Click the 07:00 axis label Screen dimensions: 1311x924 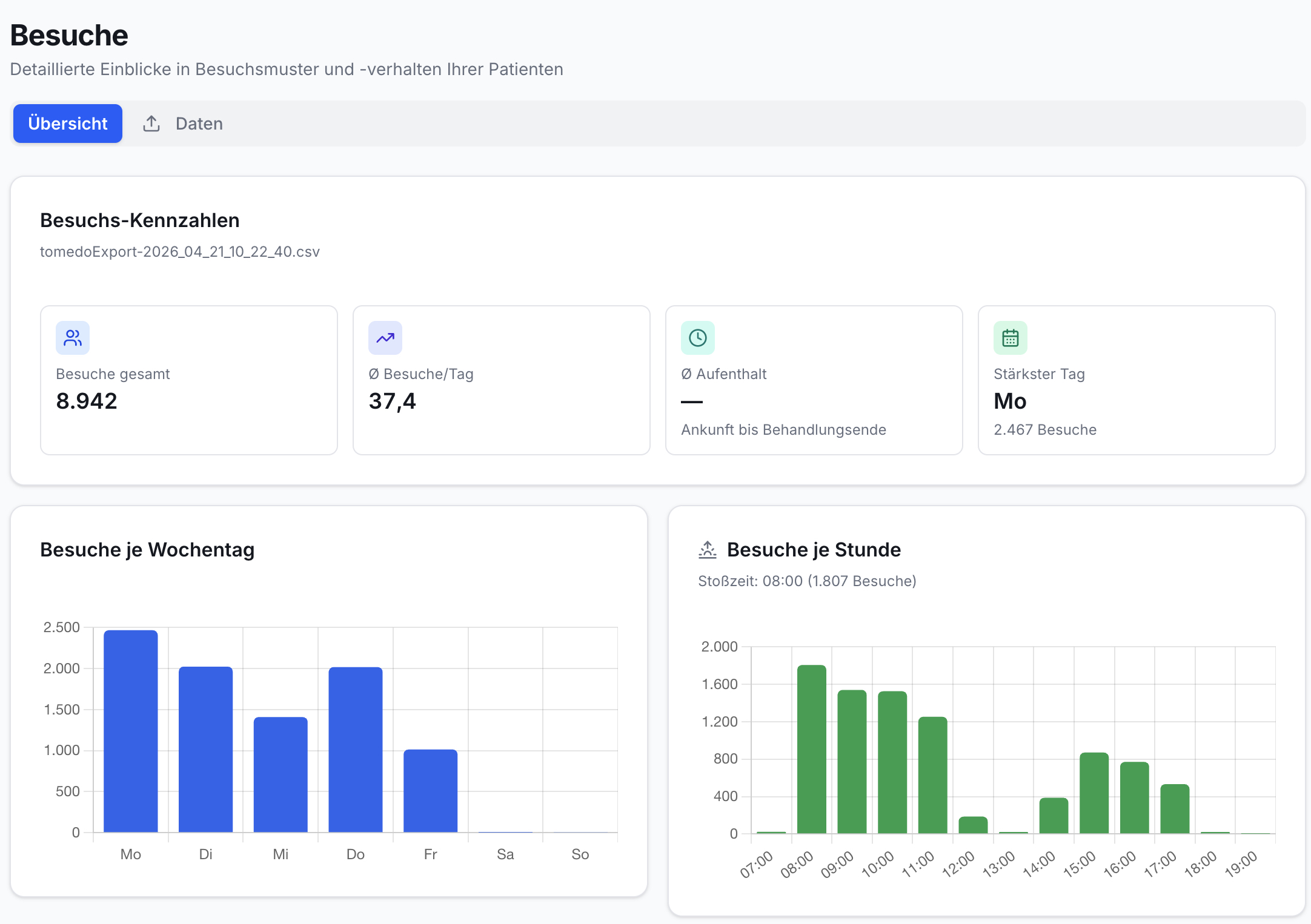coord(757,864)
